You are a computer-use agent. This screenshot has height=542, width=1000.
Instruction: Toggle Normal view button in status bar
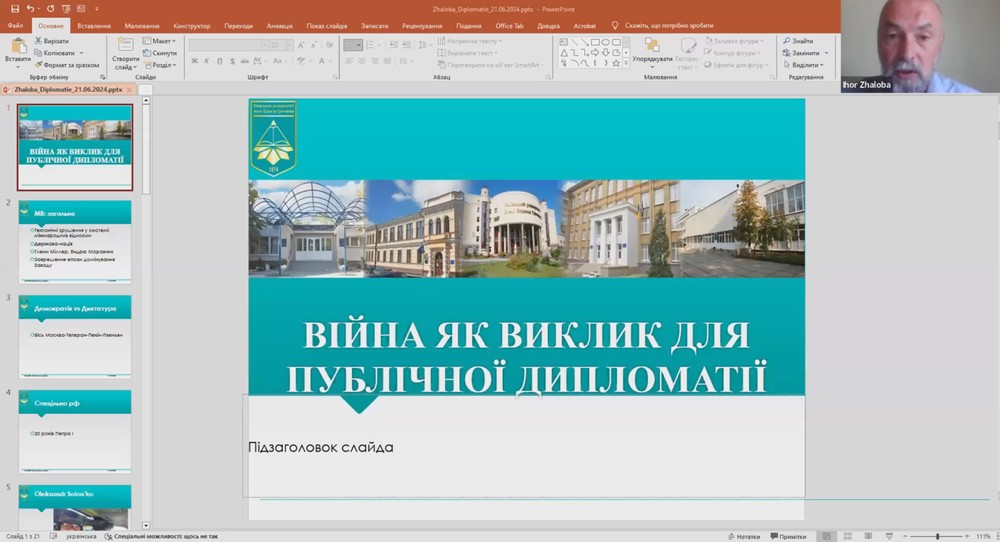(x=827, y=536)
